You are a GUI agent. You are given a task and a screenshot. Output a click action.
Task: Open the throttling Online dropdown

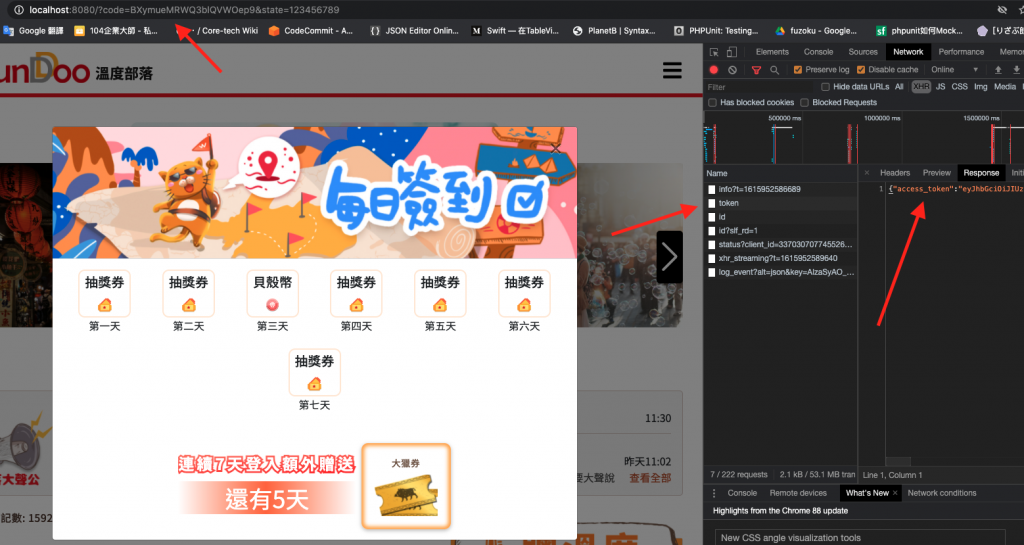954,70
